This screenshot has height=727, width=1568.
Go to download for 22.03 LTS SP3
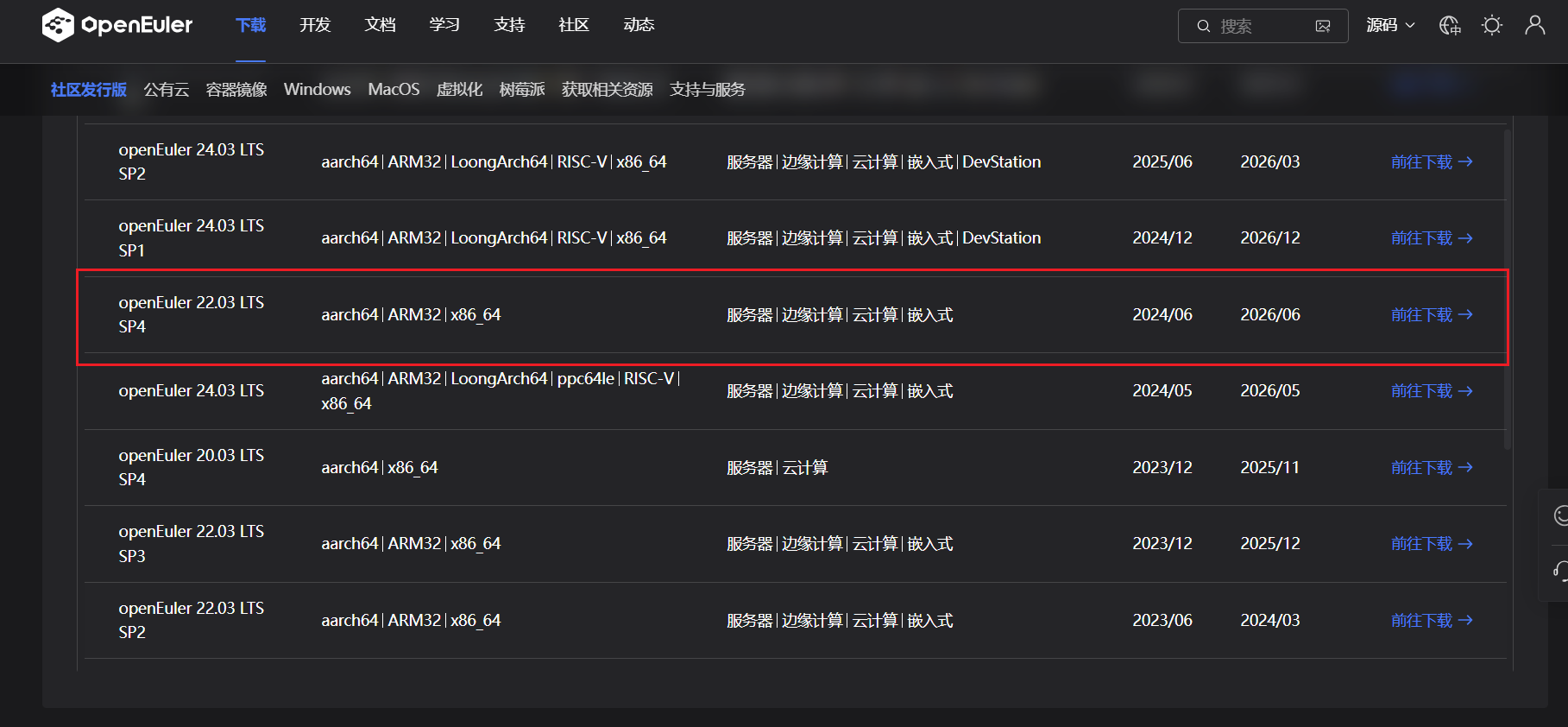[1432, 544]
